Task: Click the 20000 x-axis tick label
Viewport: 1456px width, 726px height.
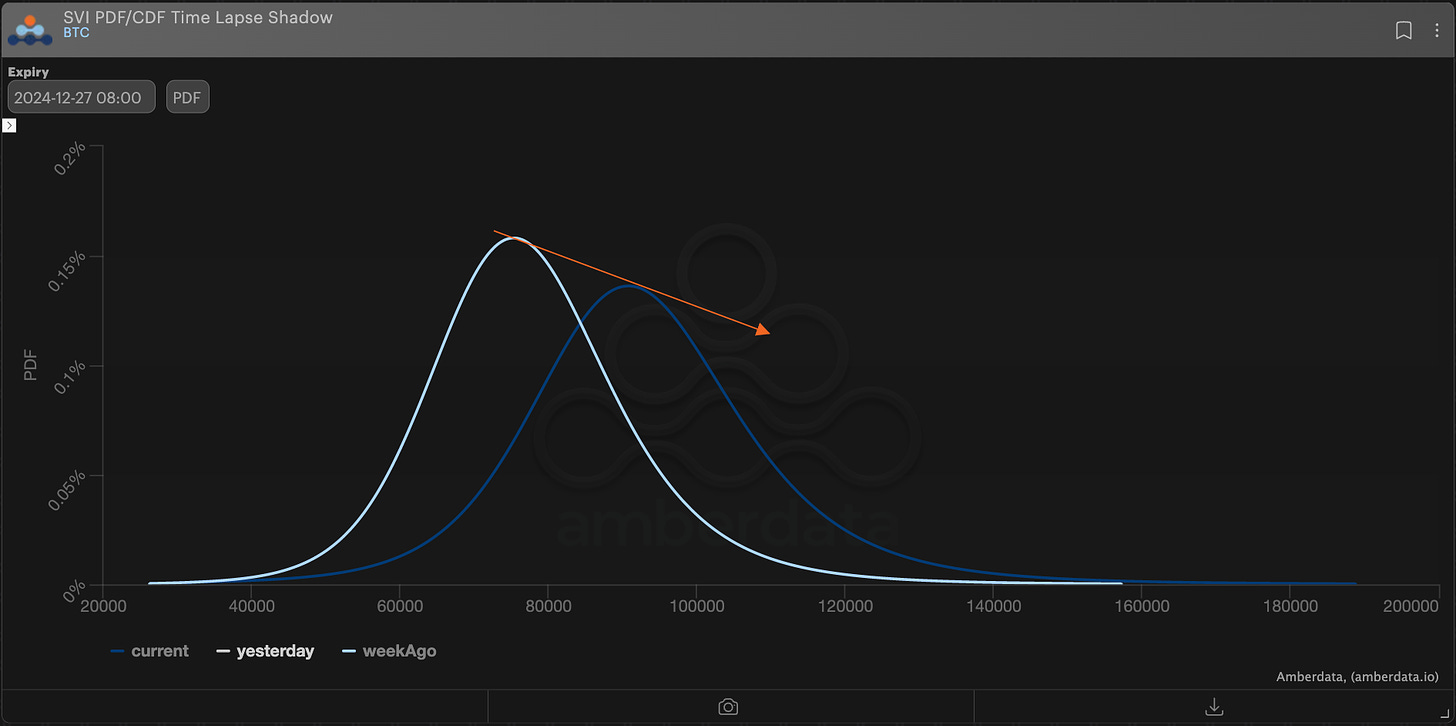Action: tap(103, 606)
